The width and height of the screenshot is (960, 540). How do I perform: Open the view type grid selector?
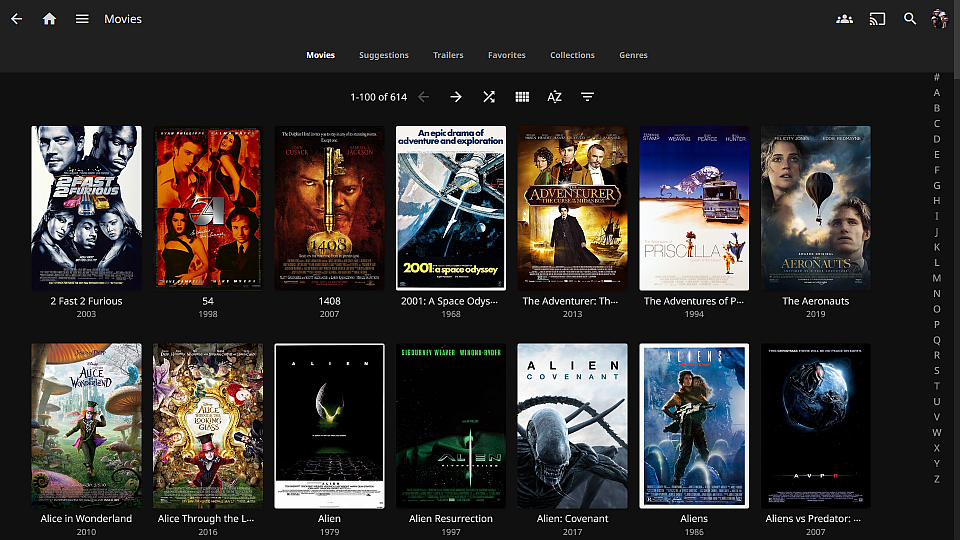tap(522, 97)
